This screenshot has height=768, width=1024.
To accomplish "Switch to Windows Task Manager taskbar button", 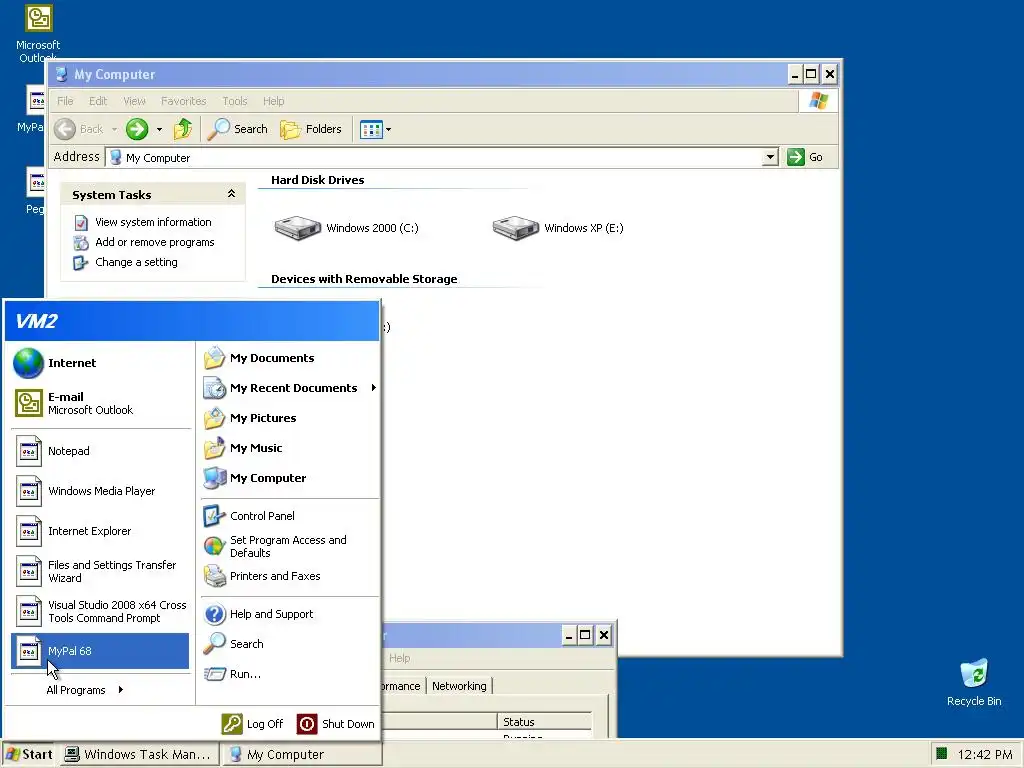I will (x=139, y=754).
